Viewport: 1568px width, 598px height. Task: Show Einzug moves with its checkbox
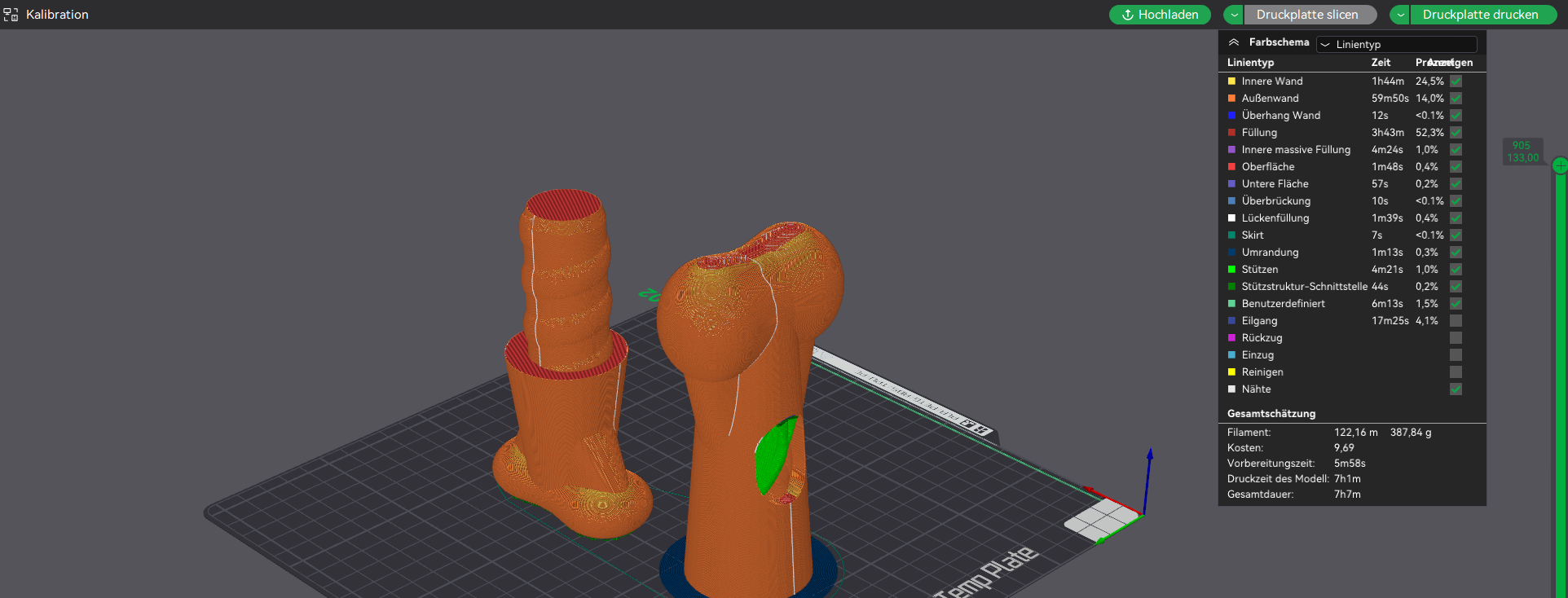point(1456,355)
